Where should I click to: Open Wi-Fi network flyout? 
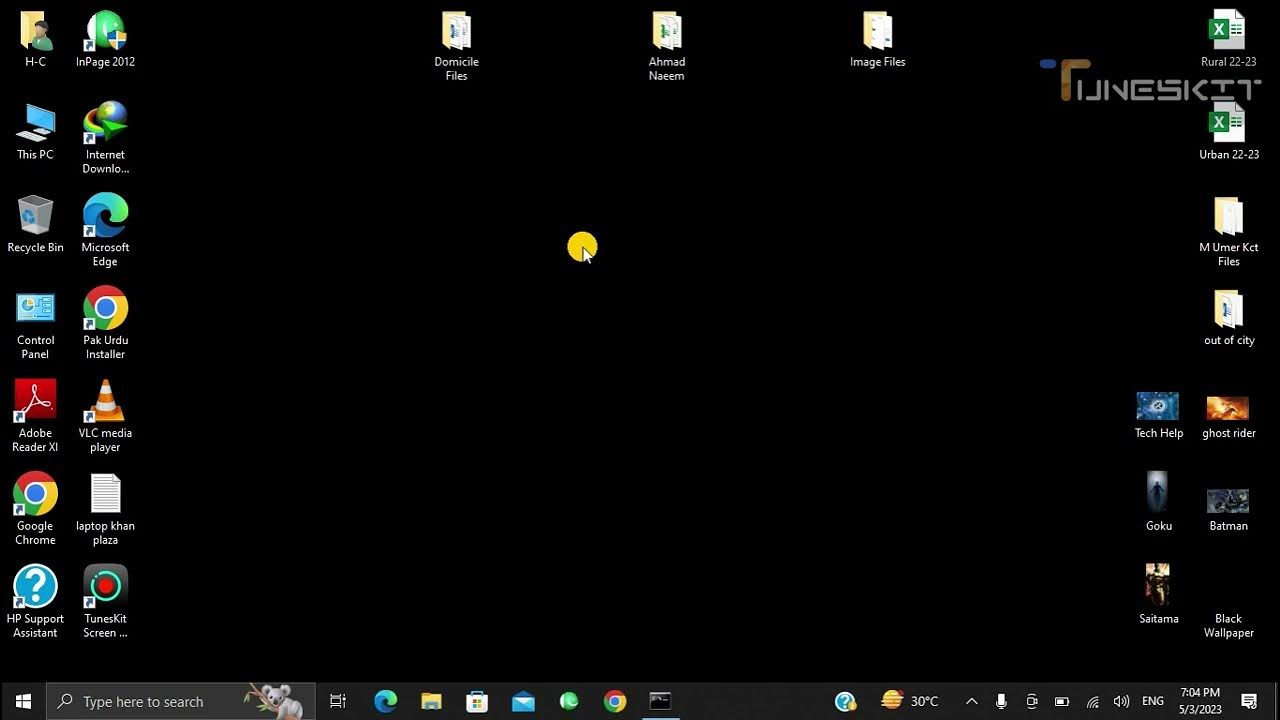1093,701
